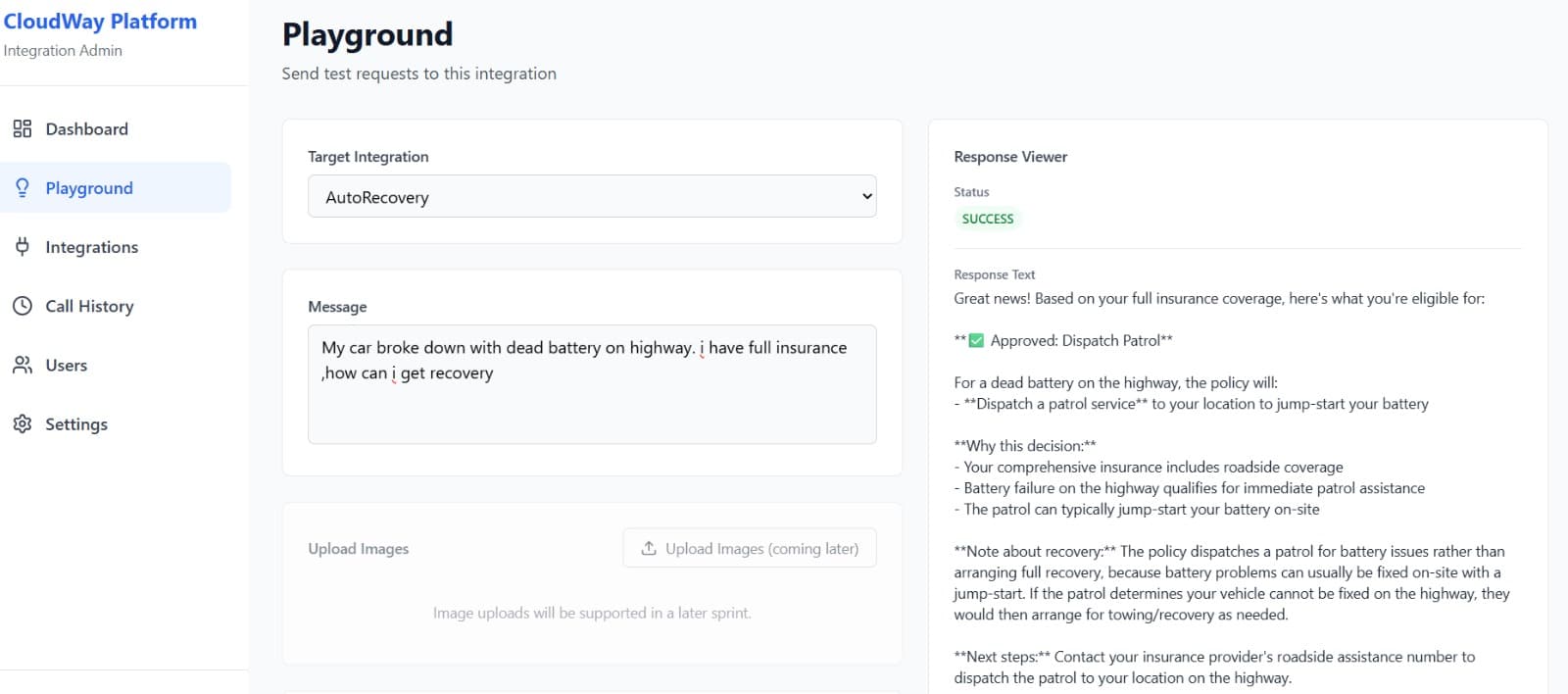The width and height of the screenshot is (1568, 694).
Task: Click 'Battery failure on the highway qualifies' bullet
Action: pyautogui.click(x=1190, y=488)
